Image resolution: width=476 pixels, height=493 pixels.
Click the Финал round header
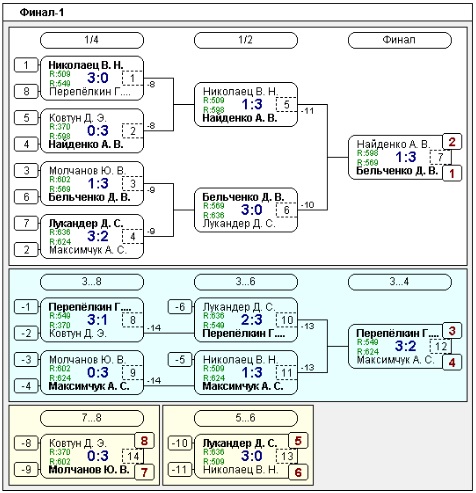point(399,40)
